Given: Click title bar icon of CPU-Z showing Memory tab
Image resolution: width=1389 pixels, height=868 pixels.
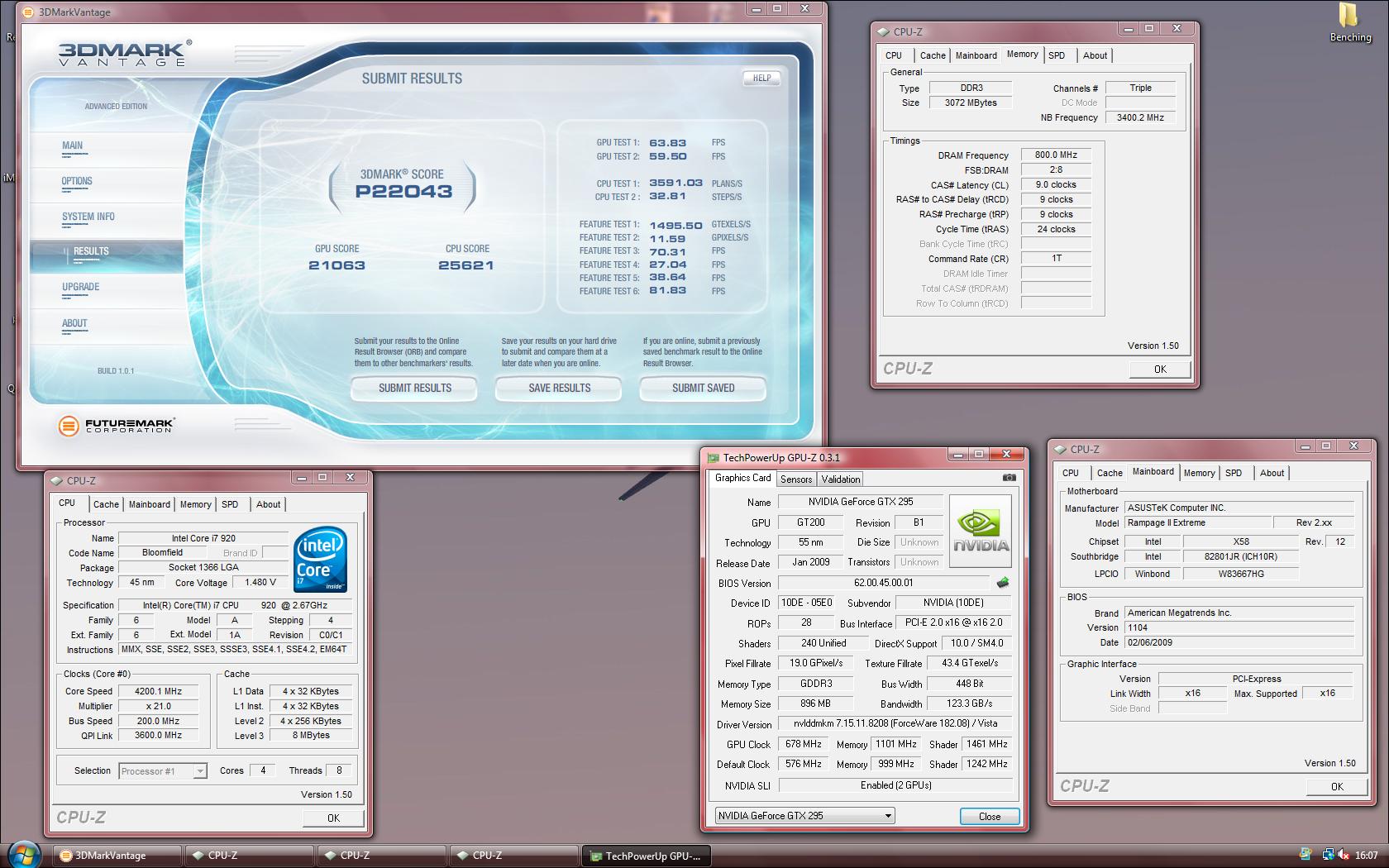Looking at the screenshot, I should click(884, 31).
